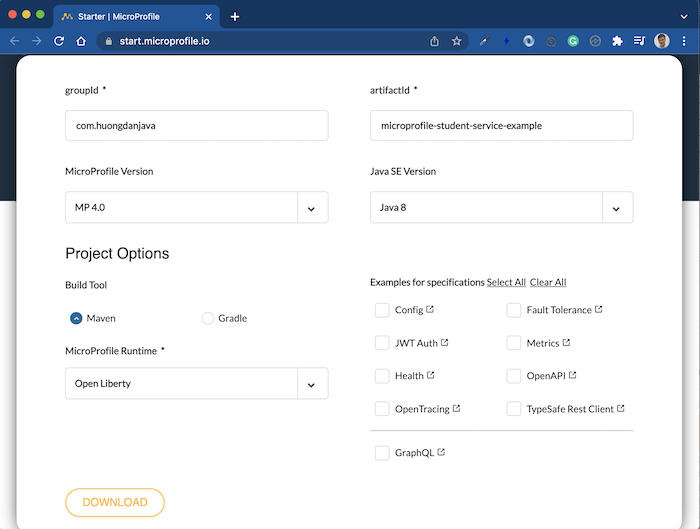The width and height of the screenshot is (700, 529).
Task: Check the JWT Auth option
Action: (x=382, y=343)
